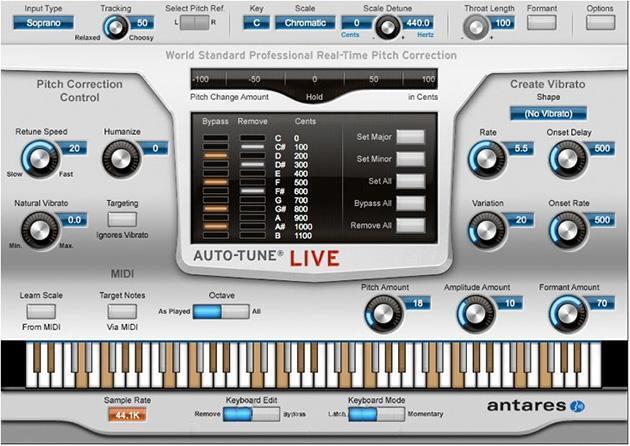
Task: Expand the vibrato Shape dropdown
Action: pyautogui.click(x=548, y=114)
